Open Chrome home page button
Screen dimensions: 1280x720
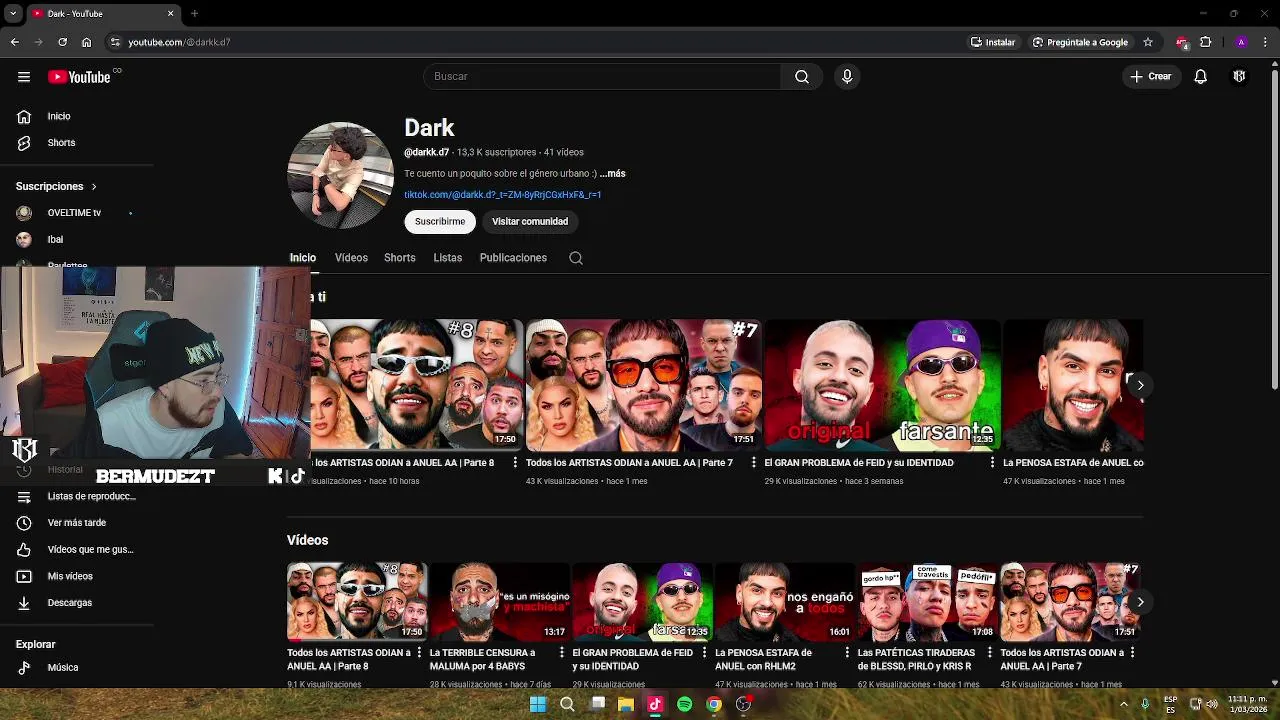(x=87, y=42)
